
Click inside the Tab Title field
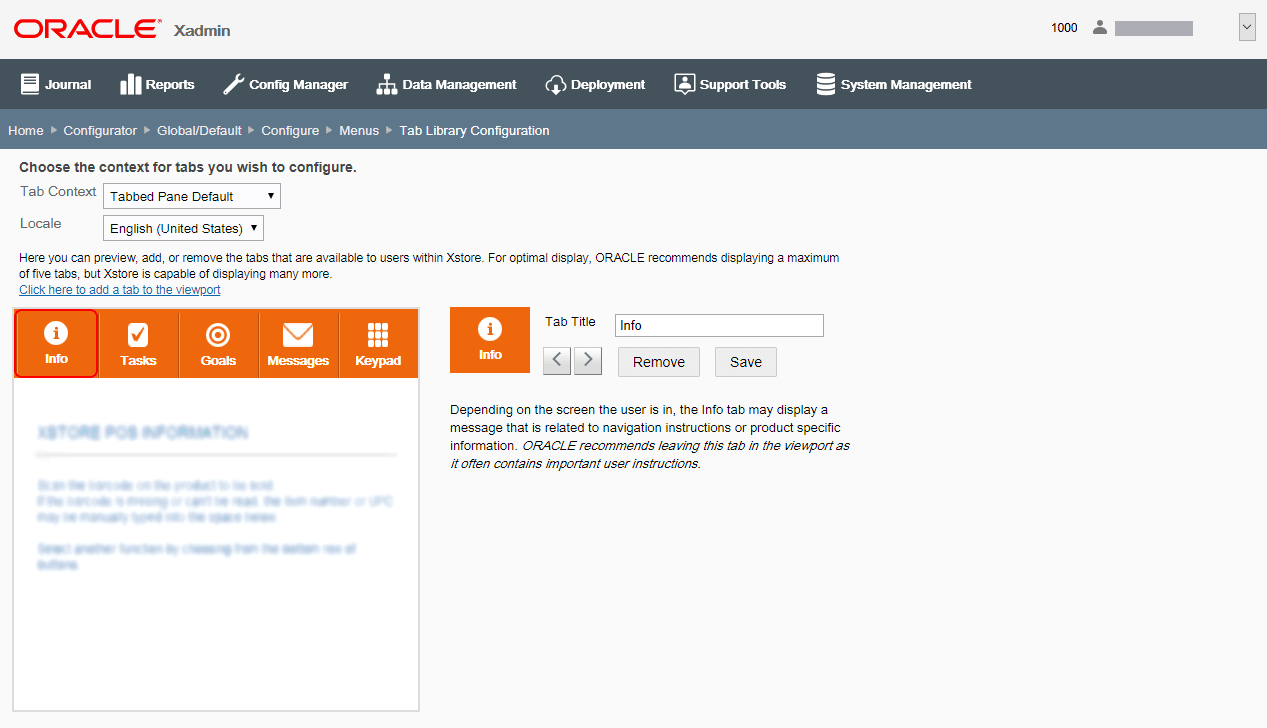coord(718,325)
